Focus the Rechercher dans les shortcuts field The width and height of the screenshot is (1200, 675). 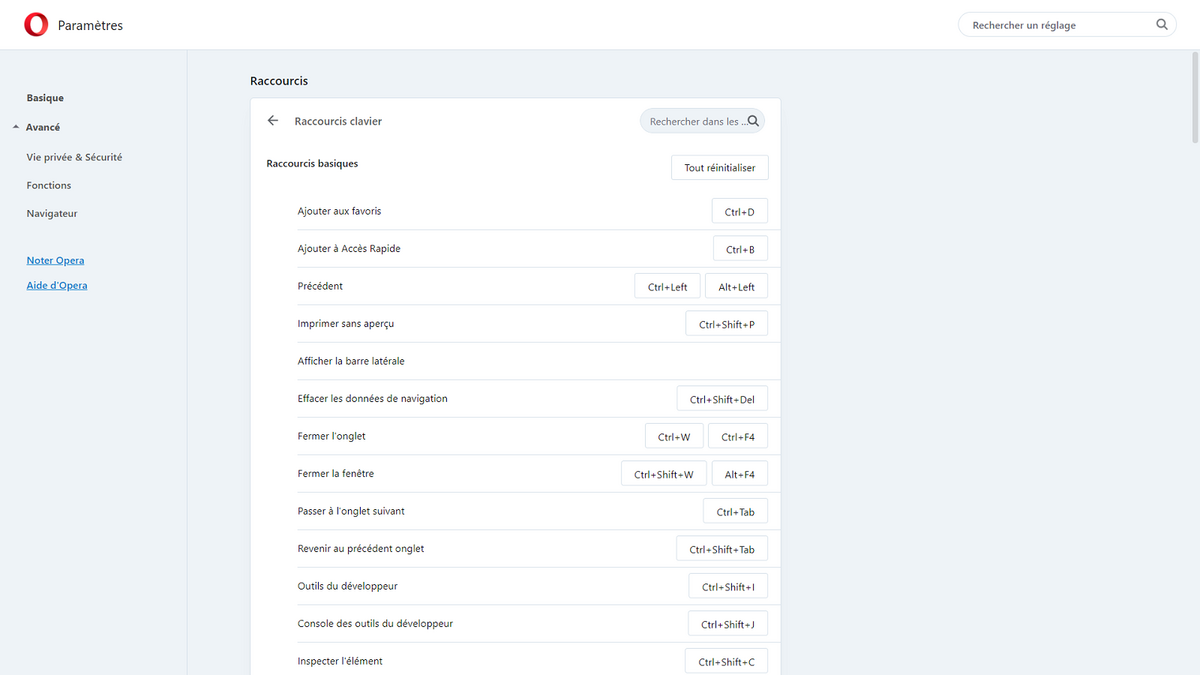tap(702, 121)
